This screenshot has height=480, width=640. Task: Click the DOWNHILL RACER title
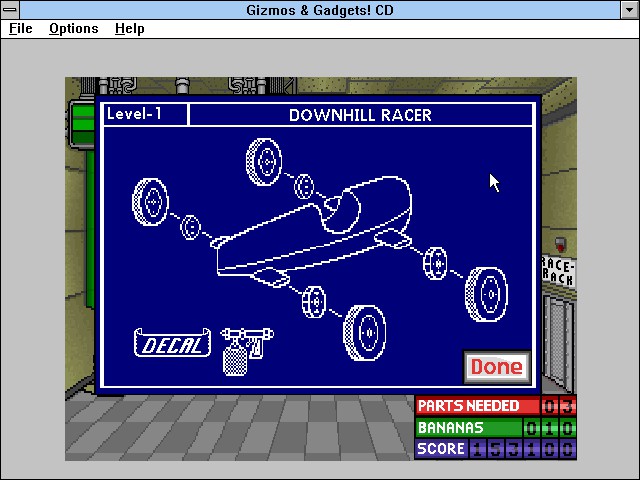(x=360, y=115)
